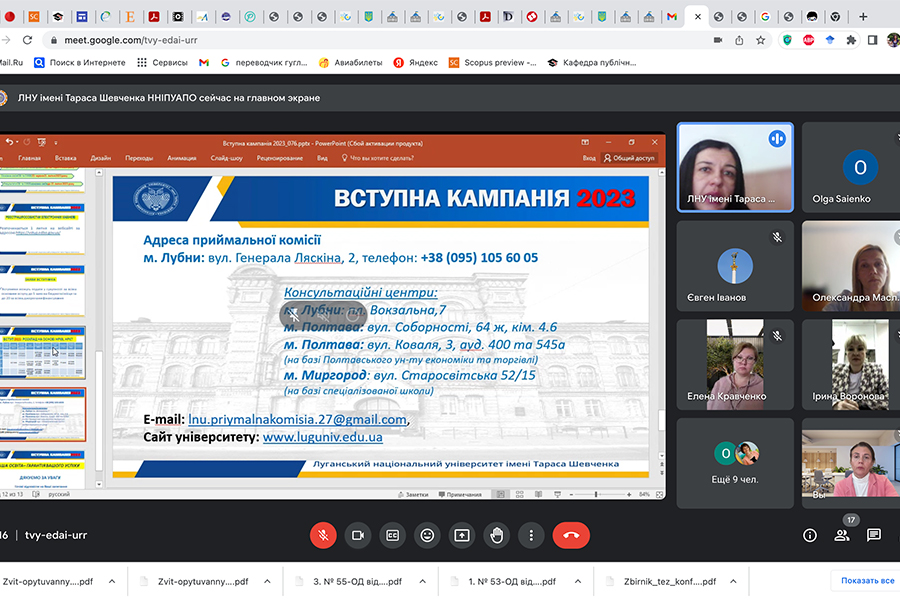Open Gmail bookmark in bookmarks bar
Image resolution: width=900 pixels, height=600 pixels.
(204, 63)
